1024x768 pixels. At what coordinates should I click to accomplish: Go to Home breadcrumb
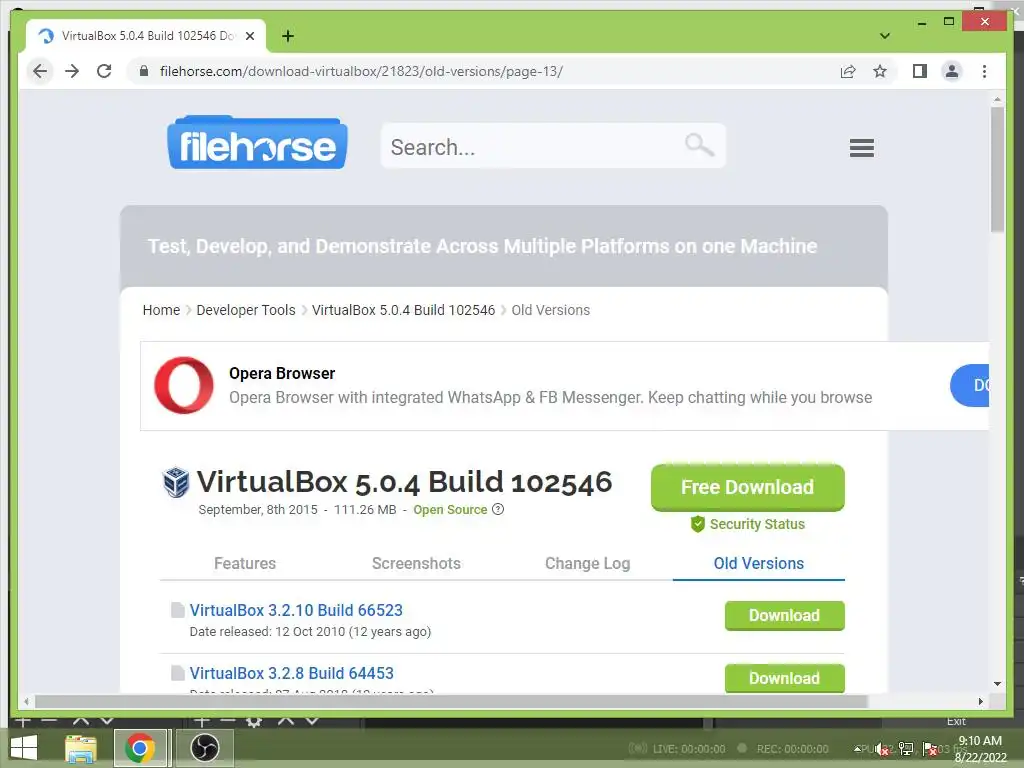[161, 310]
